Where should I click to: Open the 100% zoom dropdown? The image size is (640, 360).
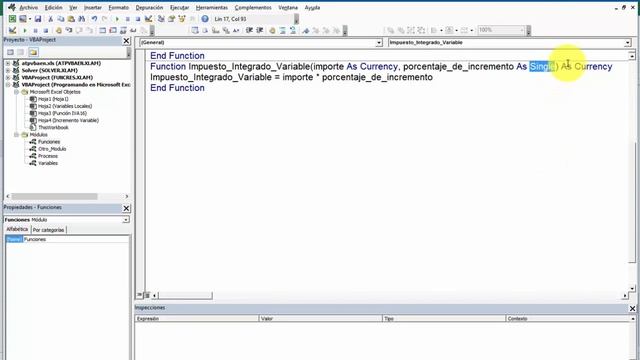[x=522, y=30]
